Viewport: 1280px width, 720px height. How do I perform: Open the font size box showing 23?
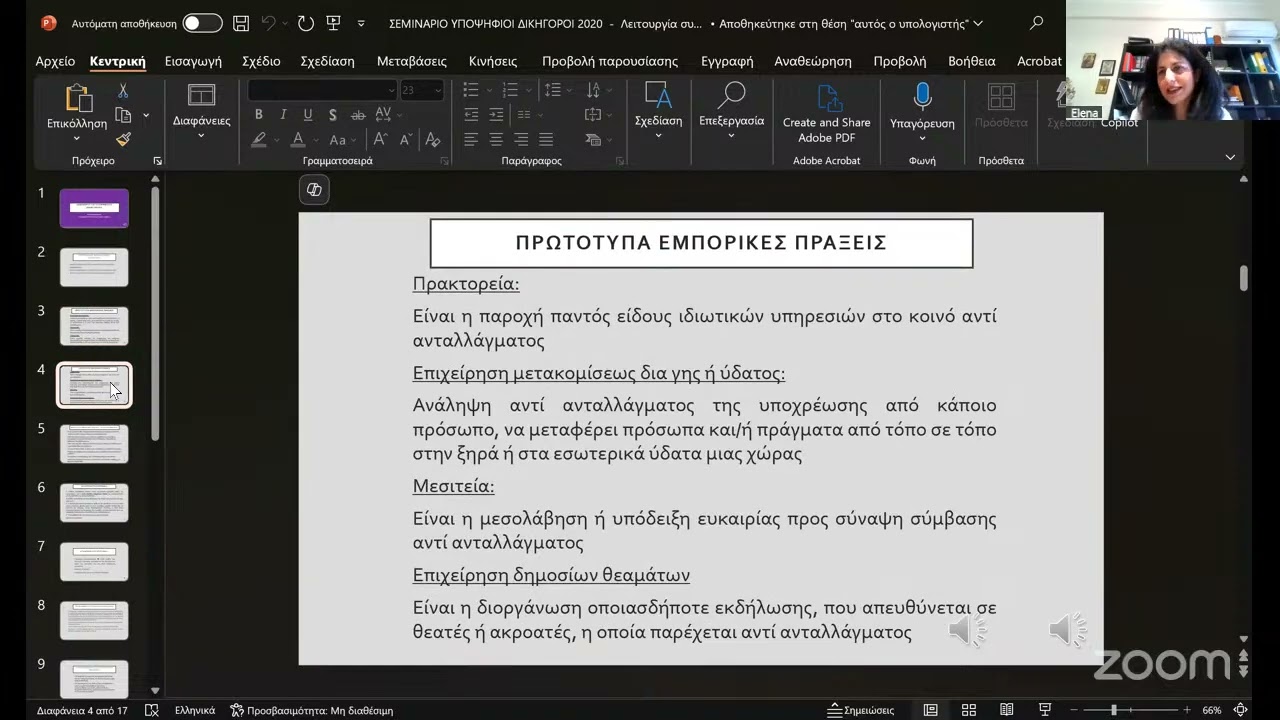(421, 90)
